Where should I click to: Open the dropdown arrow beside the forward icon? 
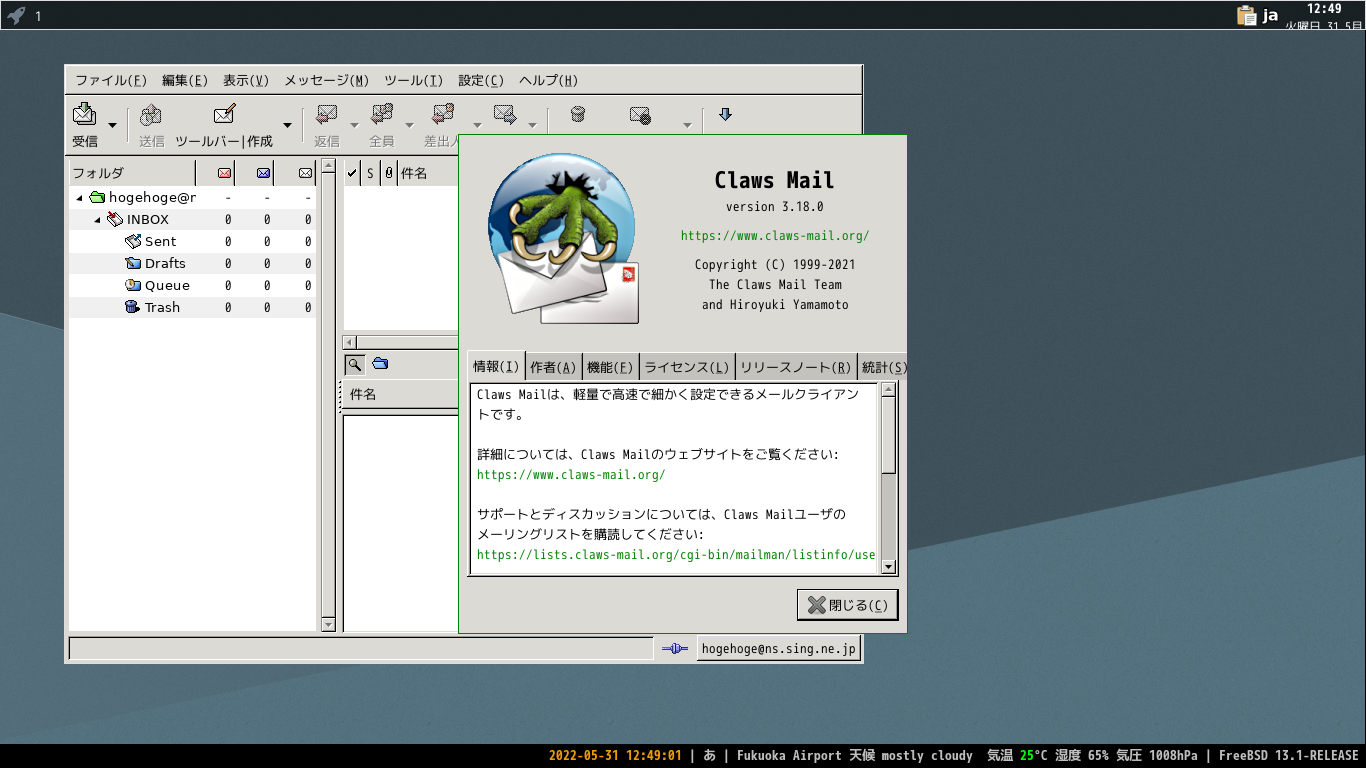coord(532,125)
